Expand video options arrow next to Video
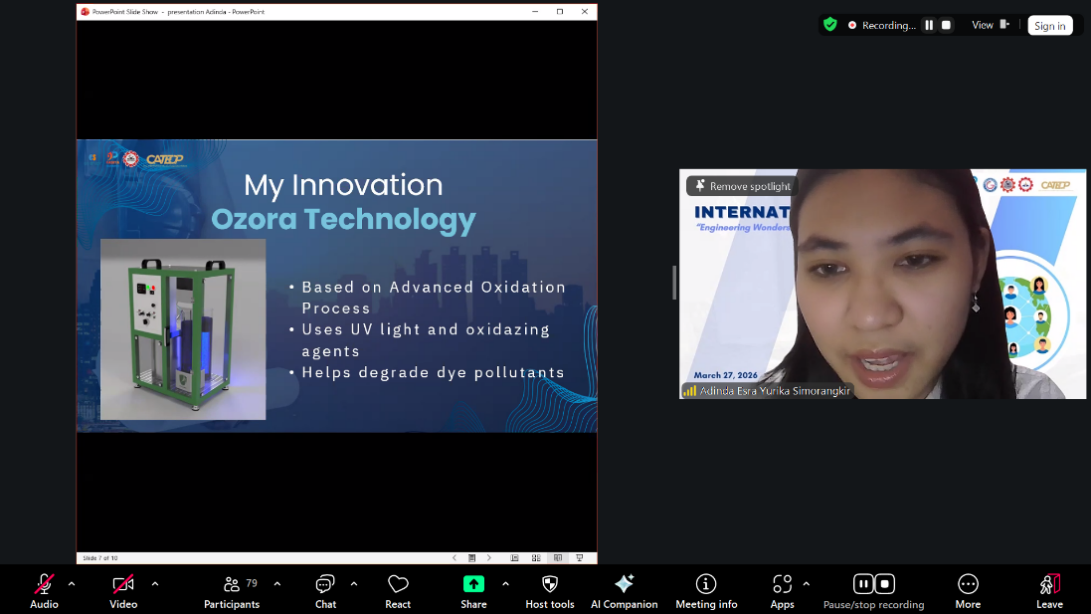Viewport: 1091px width, 614px height. tap(155, 584)
